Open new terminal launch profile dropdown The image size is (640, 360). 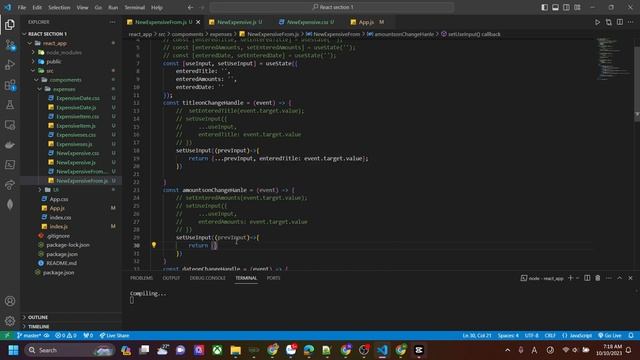578,278
